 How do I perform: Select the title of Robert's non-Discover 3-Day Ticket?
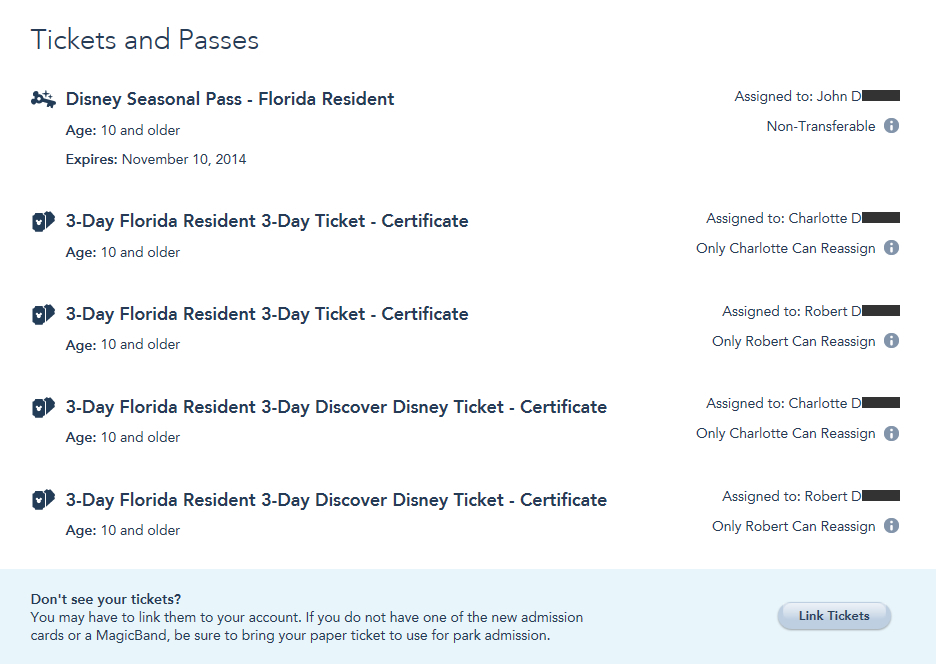(267, 314)
